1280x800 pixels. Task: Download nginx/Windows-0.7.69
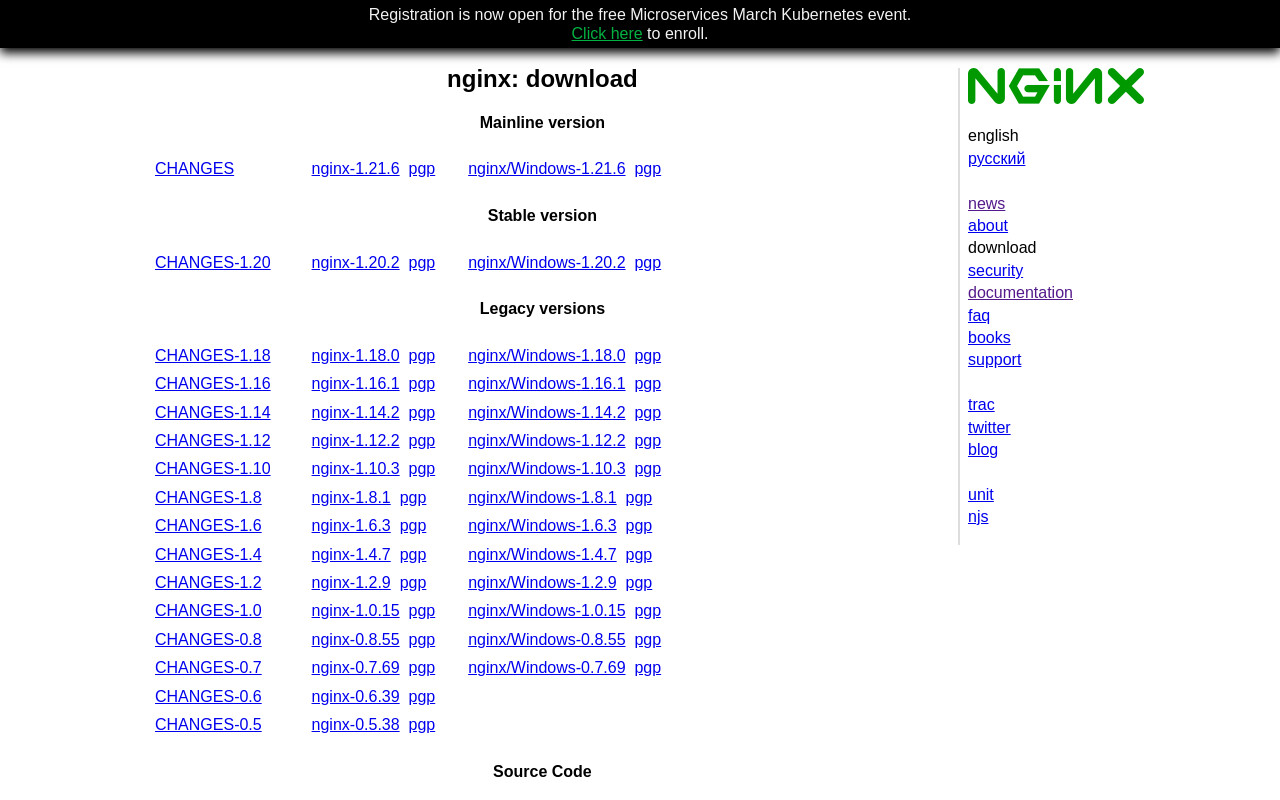547,668
